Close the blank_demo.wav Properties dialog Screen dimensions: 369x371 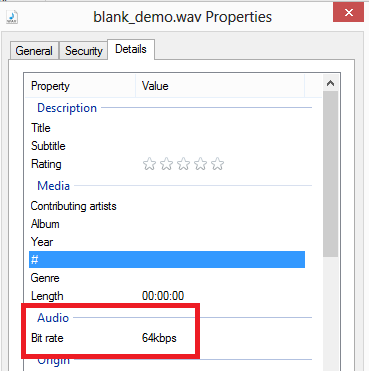[348, 13]
